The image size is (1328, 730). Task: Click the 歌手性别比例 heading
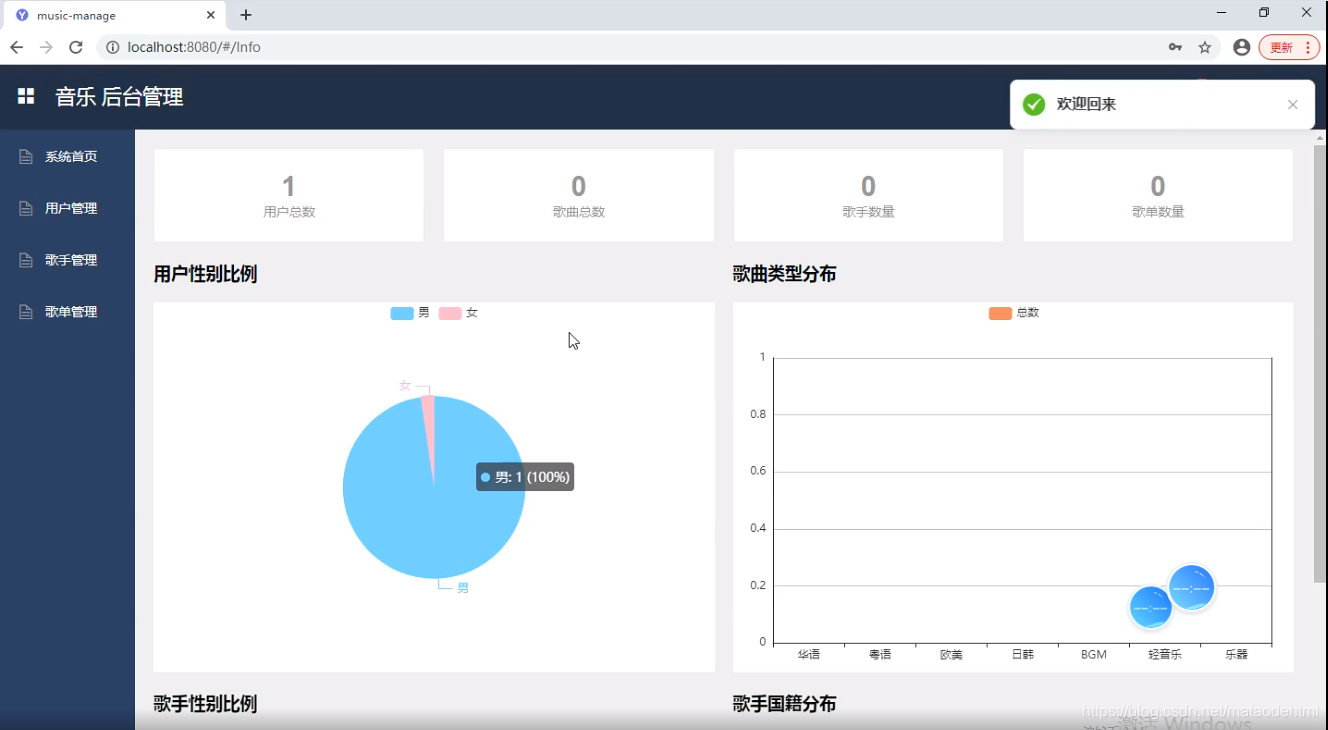205,704
